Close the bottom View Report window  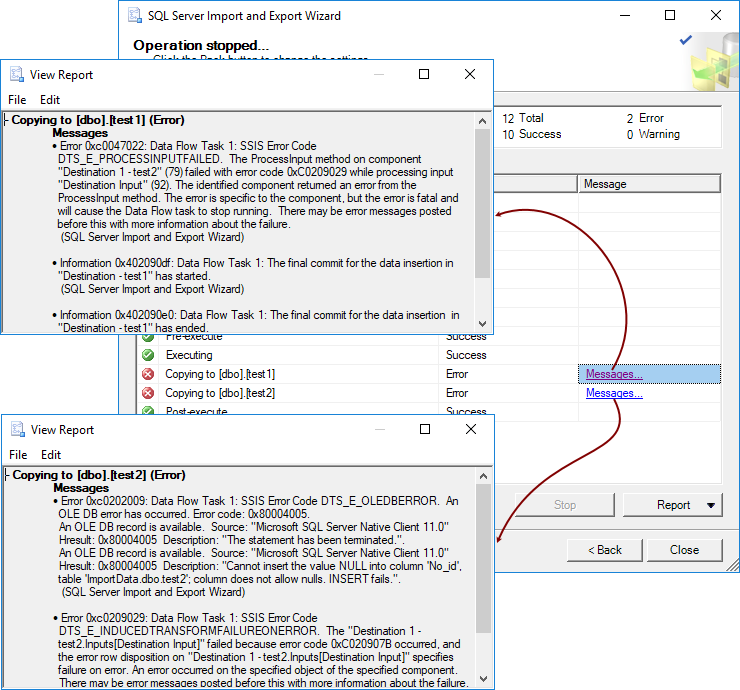coord(471,429)
